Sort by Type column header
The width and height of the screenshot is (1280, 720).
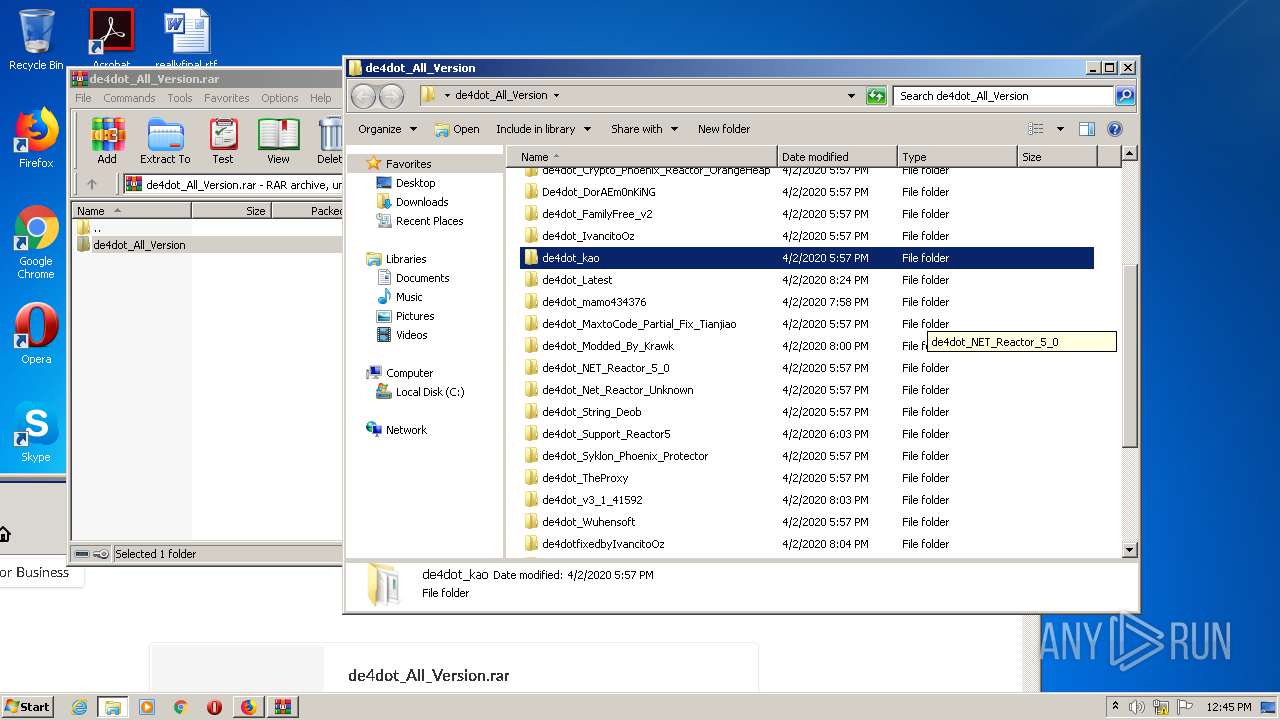tap(957, 157)
